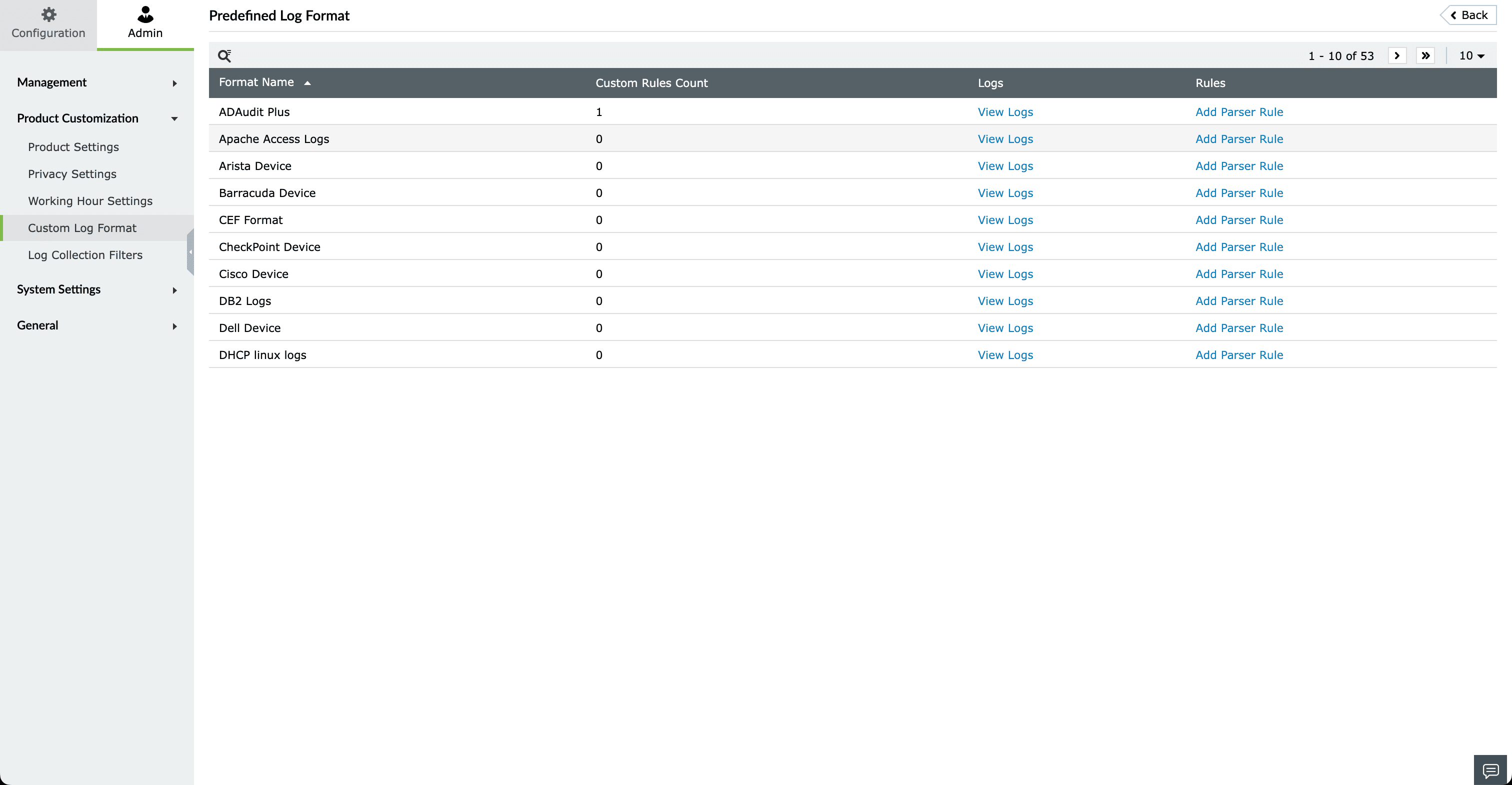Expand the General section
1512x785 pixels.
tap(97, 325)
